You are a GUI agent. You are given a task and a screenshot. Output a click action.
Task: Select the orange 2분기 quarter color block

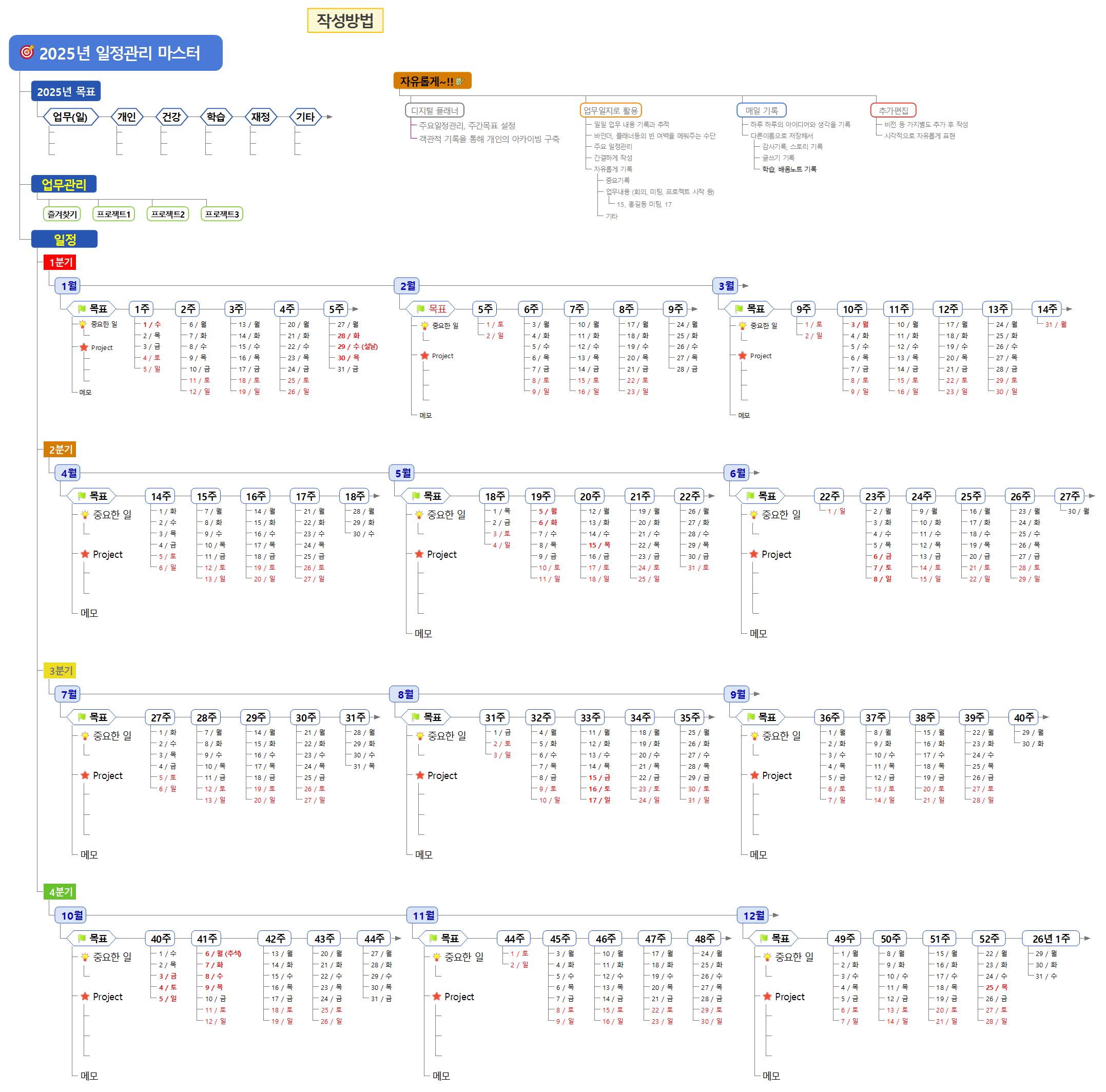tap(60, 450)
